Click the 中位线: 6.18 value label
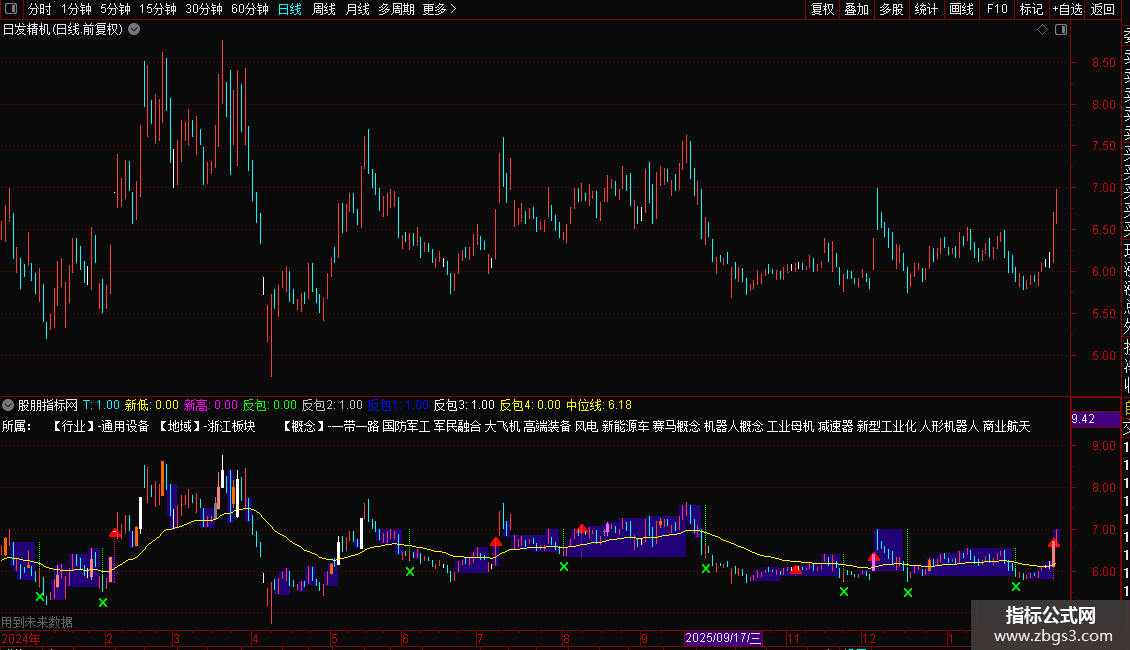The image size is (1130, 650). [599, 405]
